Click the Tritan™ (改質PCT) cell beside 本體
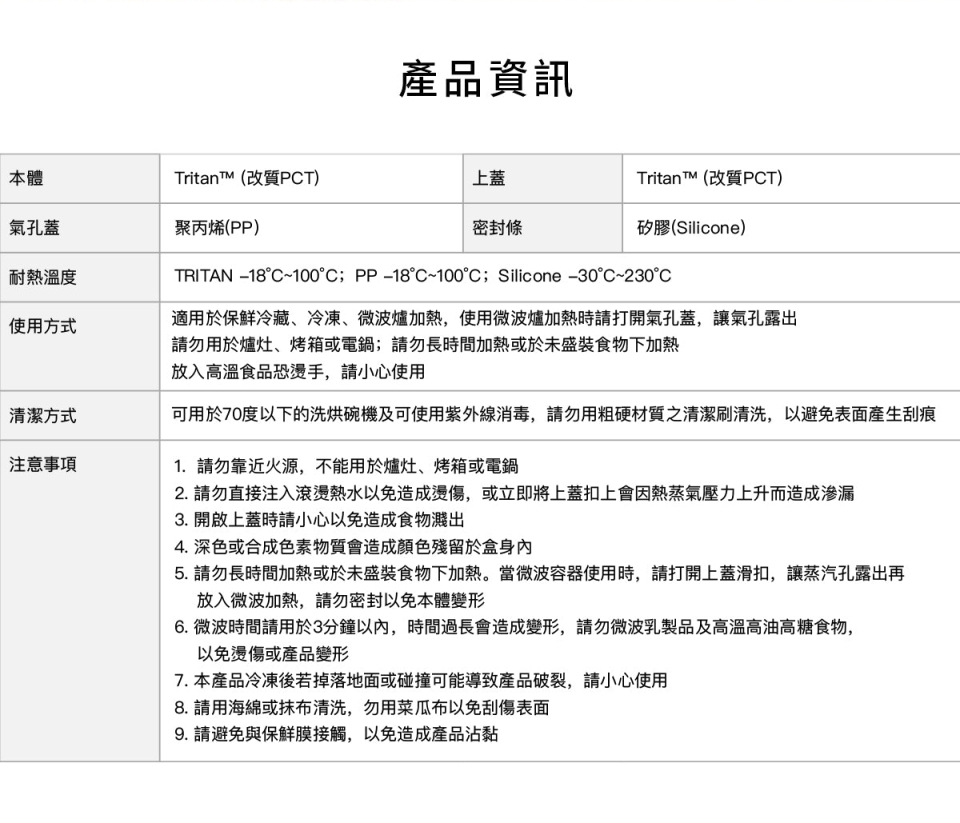This screenshot has height=823, width=960. click(x=246, y=179)
